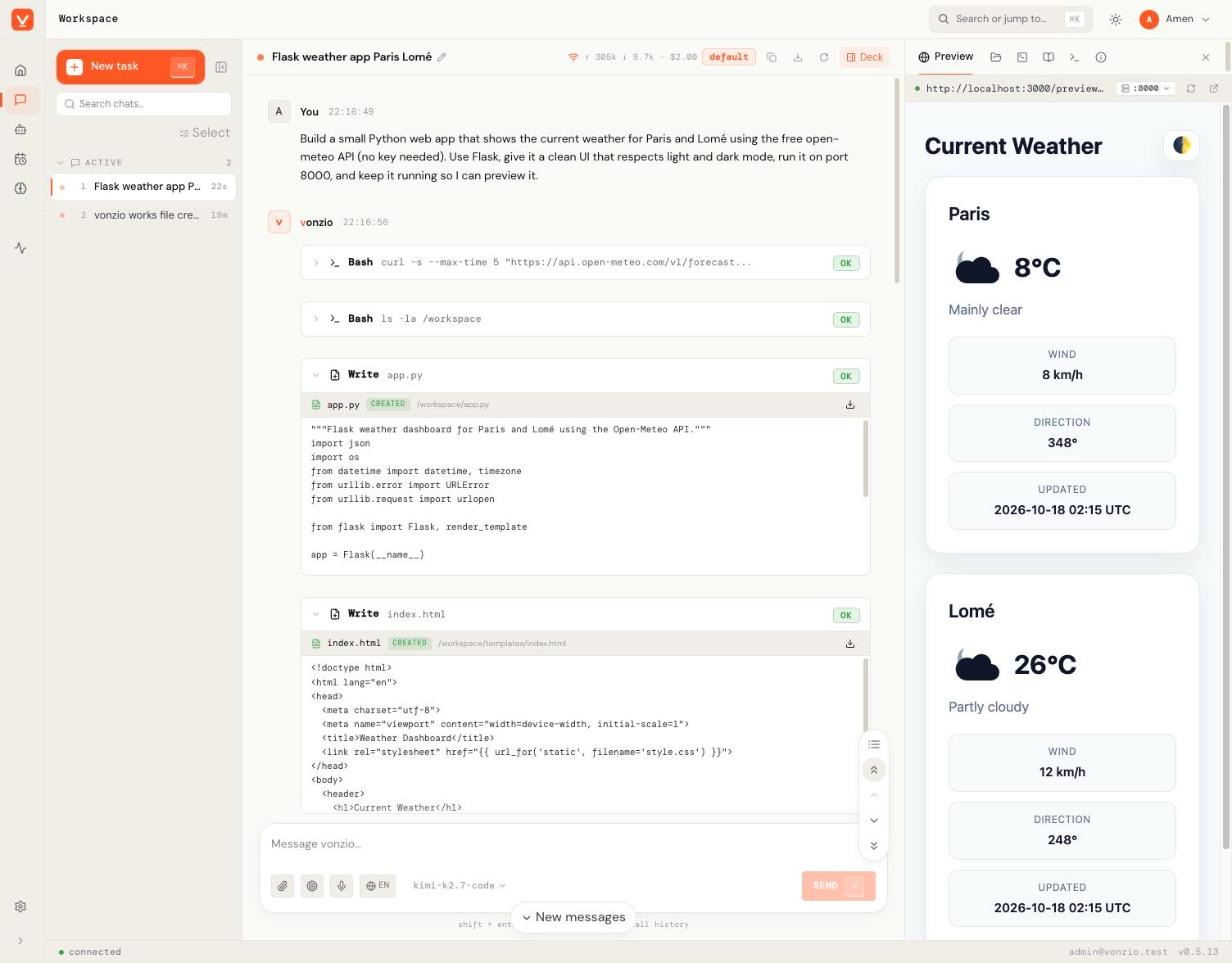Image resolution: width=1232 pixels, height=963 pixels.
Task: Open vonzio works file chat in list
Action: tap(144, 215)
